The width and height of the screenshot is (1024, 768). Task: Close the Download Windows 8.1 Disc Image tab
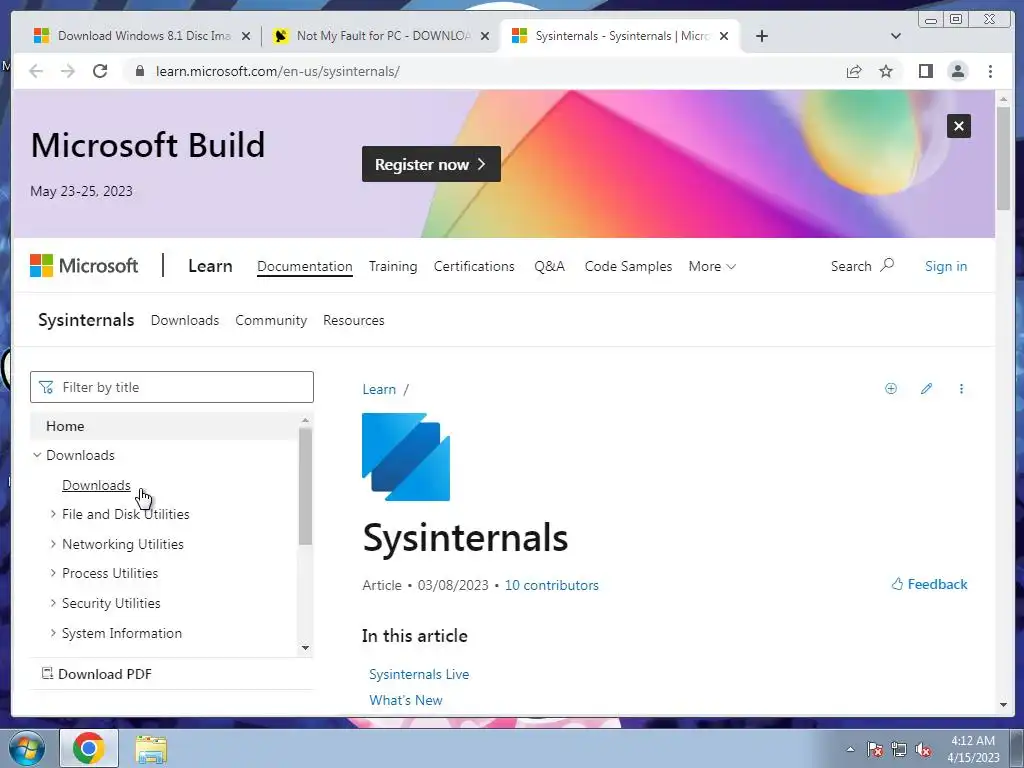pyautogui.click(x=246, y=36)
